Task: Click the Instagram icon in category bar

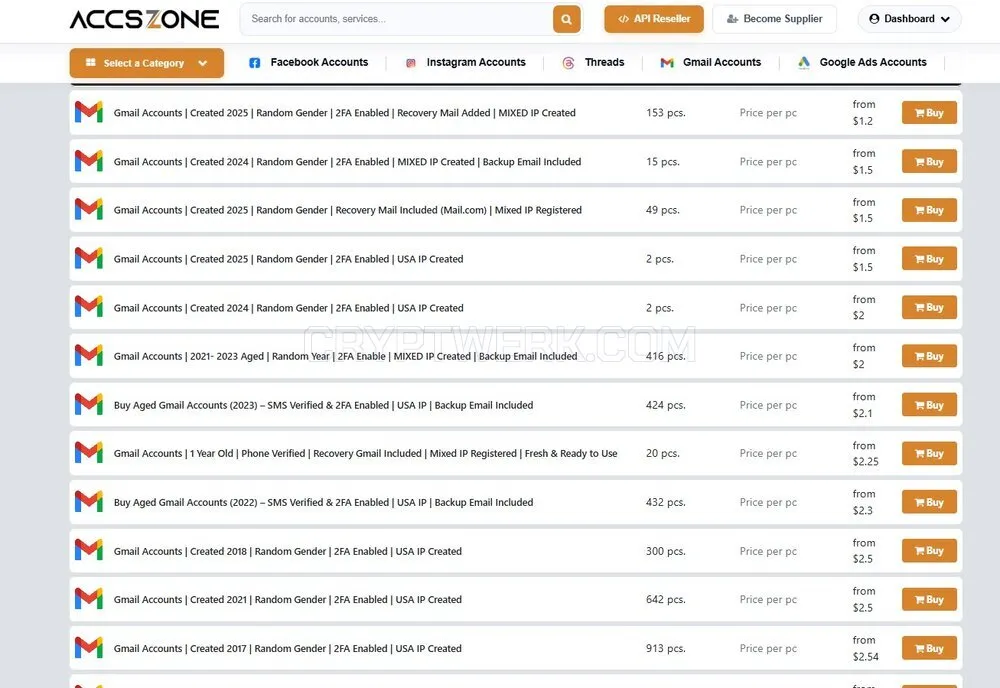Action: point(411,62)
